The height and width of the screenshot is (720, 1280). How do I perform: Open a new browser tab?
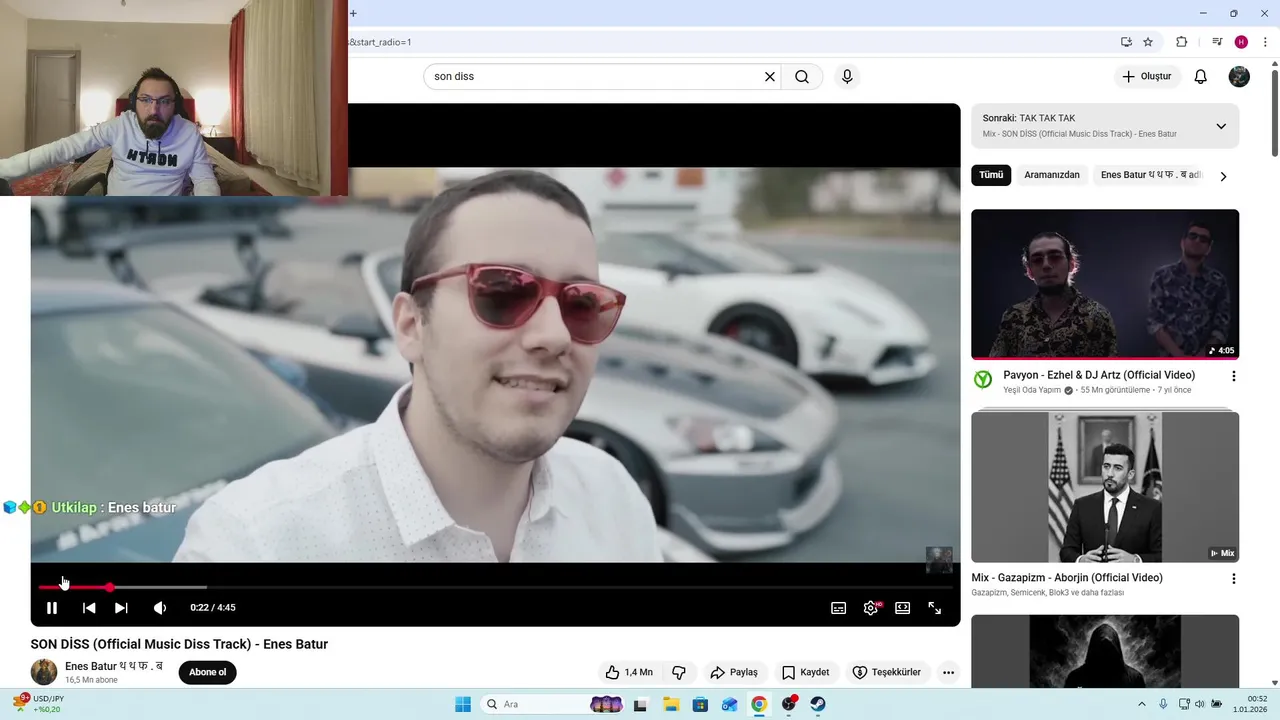[x=353, y=13]
